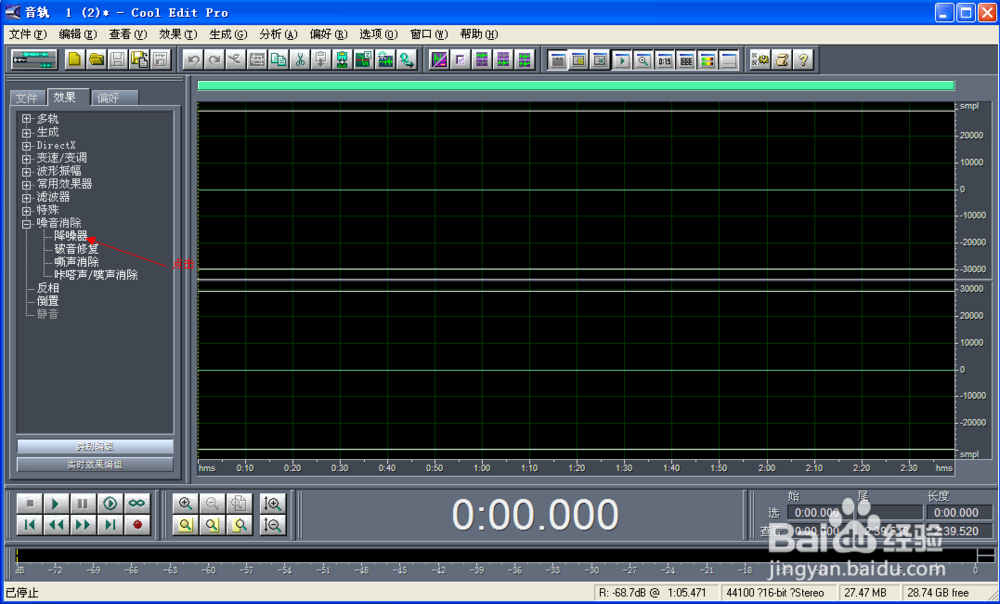The height and width of the screenshot is (604, 1000).
Task: Select 嘶声消除 in the effects tree
Action: [77, 262]
